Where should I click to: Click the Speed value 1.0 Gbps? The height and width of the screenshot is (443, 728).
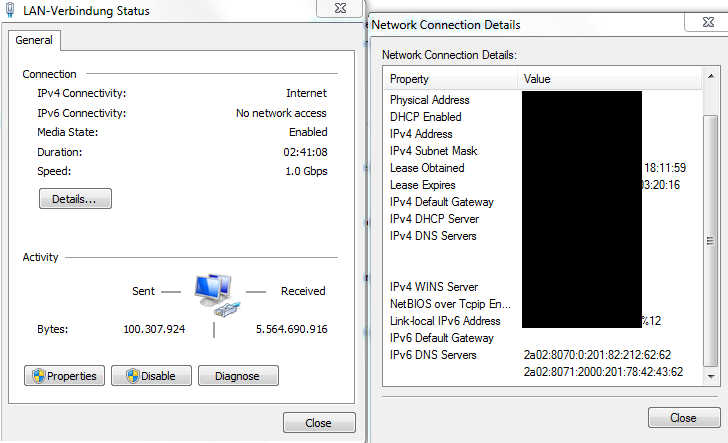[x=306, y=171]
